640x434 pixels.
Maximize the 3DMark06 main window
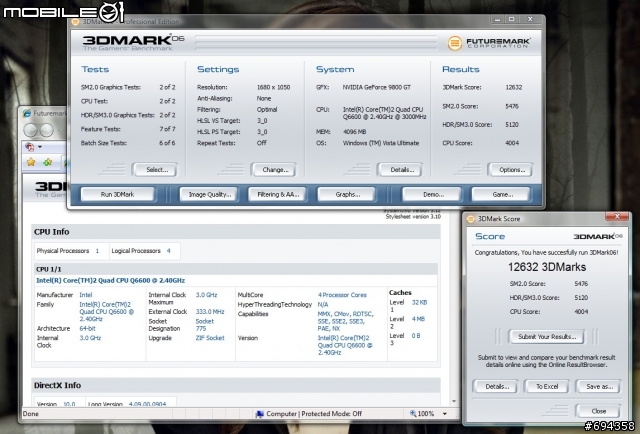coord(511,19)
